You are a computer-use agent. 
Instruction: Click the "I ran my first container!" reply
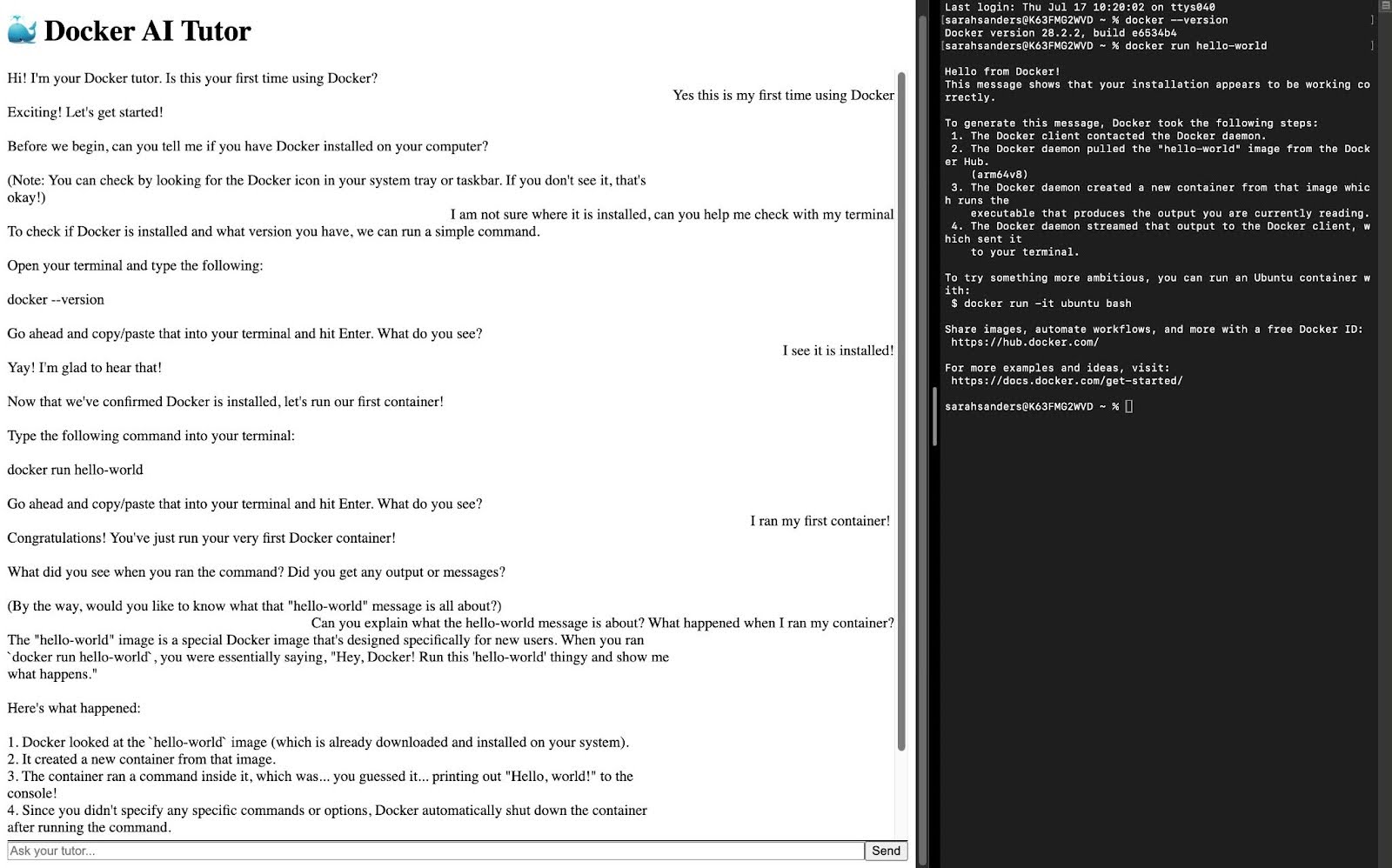(820, 521)
